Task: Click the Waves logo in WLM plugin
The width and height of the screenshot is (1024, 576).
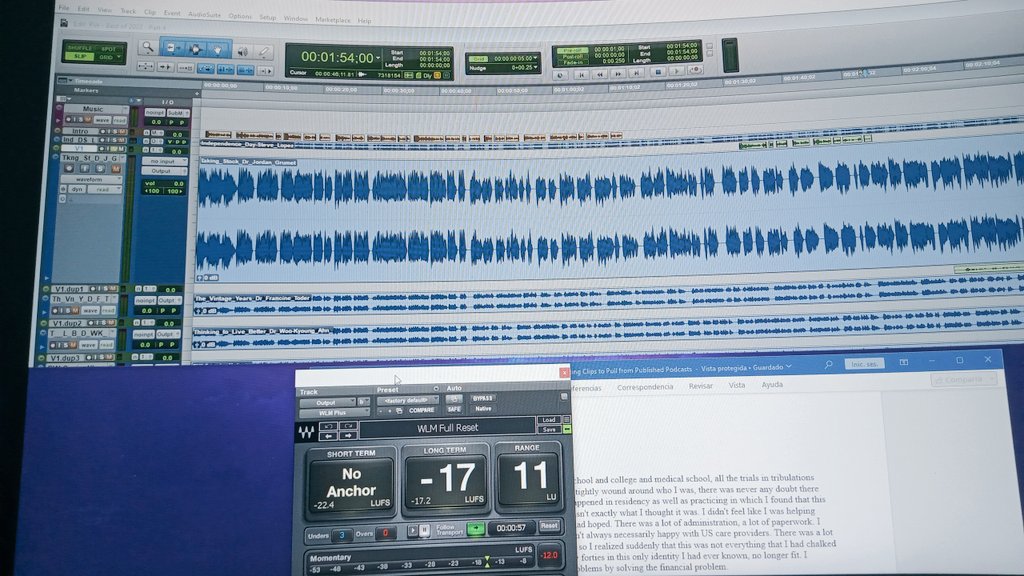Action: click(x=306, y=432)
